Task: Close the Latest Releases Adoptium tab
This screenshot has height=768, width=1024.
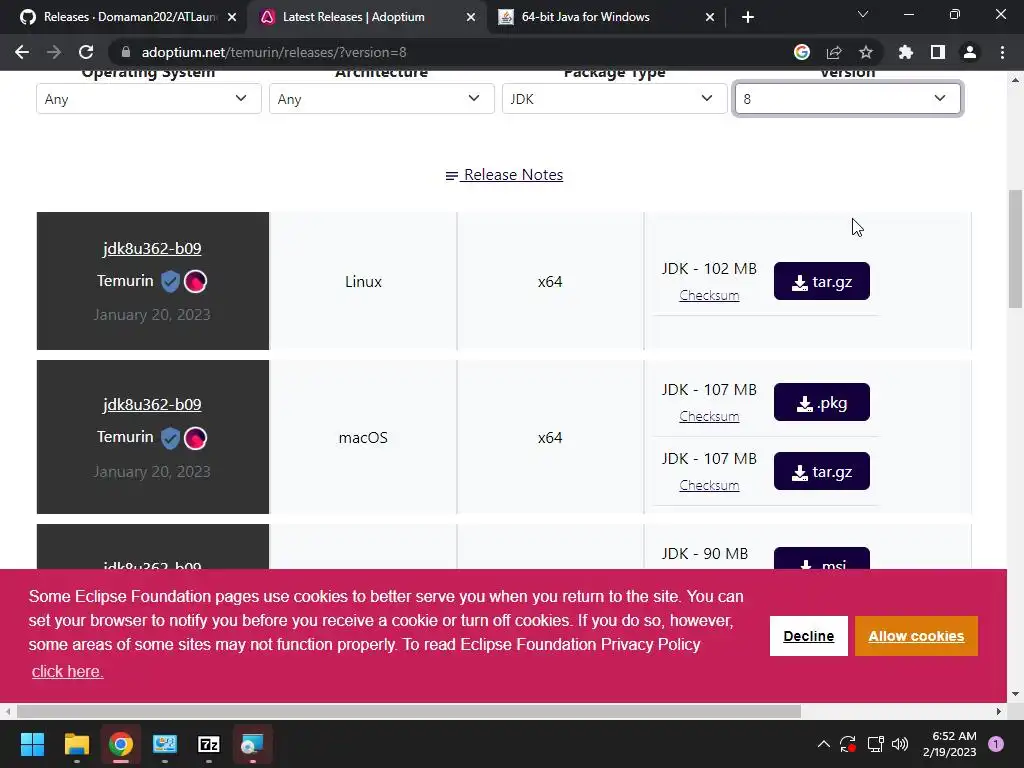Action: [471, 17]
